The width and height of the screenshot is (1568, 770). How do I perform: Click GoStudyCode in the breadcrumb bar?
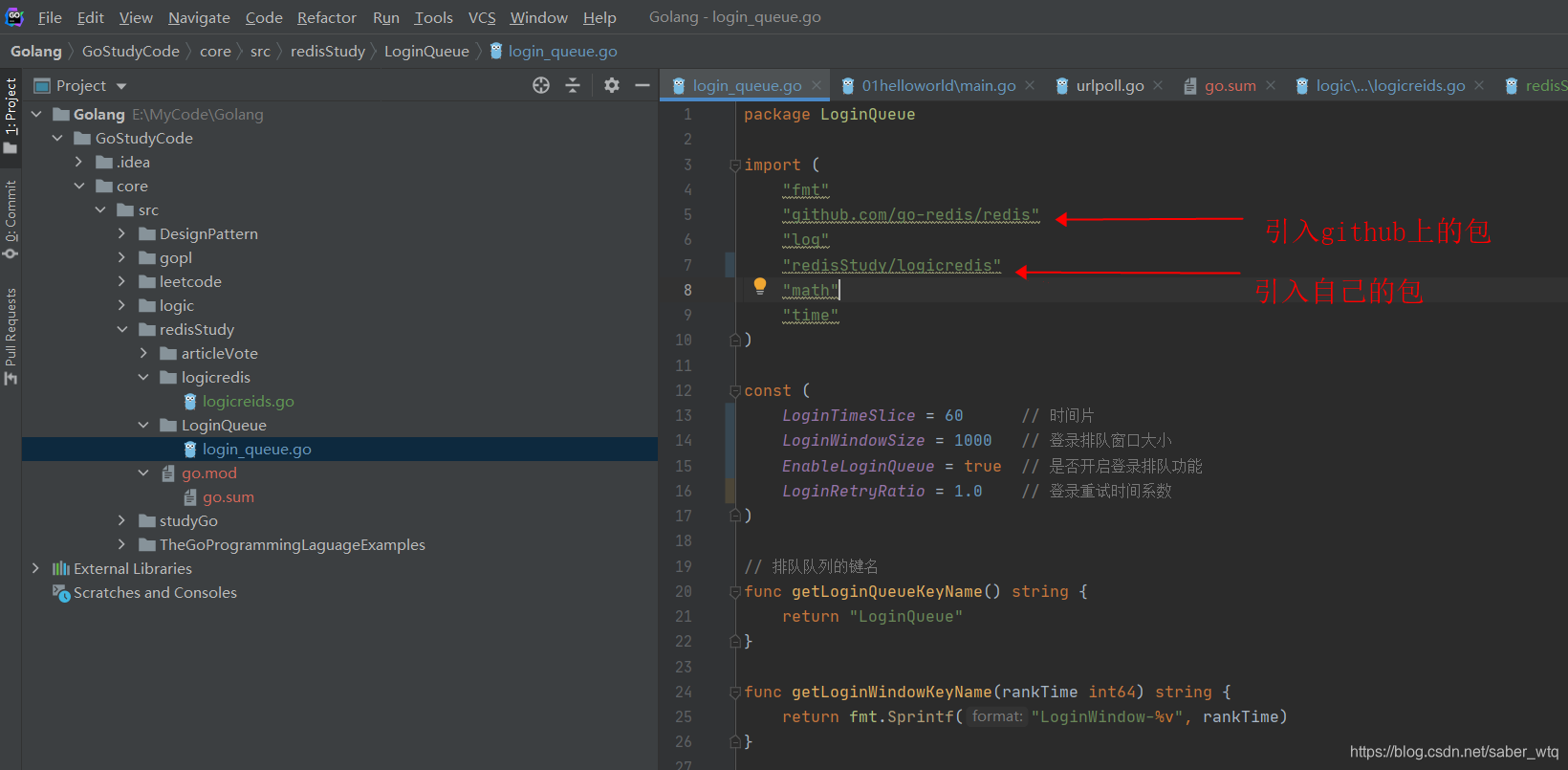pos(131,51)
